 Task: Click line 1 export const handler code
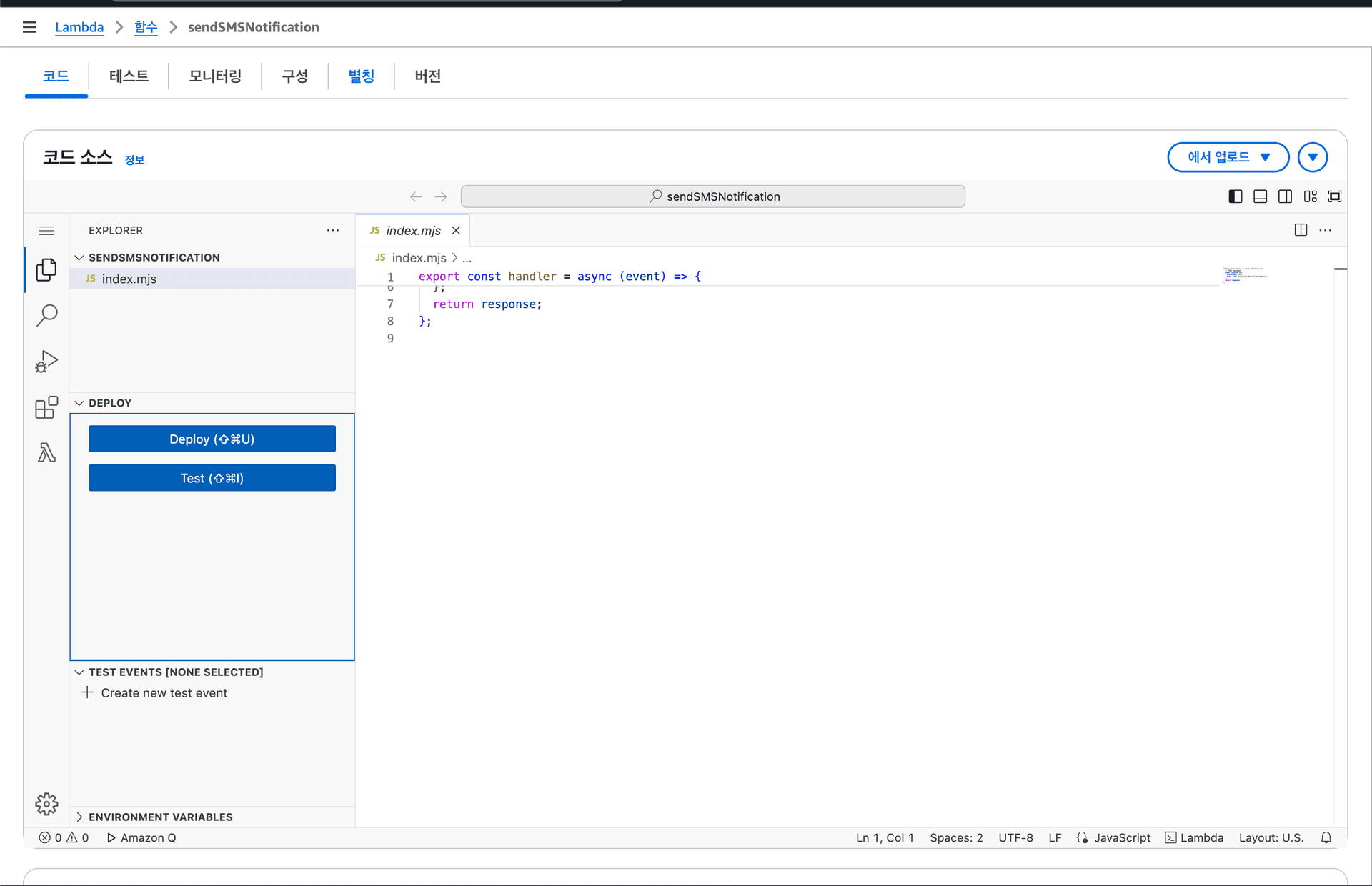click(560, 277)
